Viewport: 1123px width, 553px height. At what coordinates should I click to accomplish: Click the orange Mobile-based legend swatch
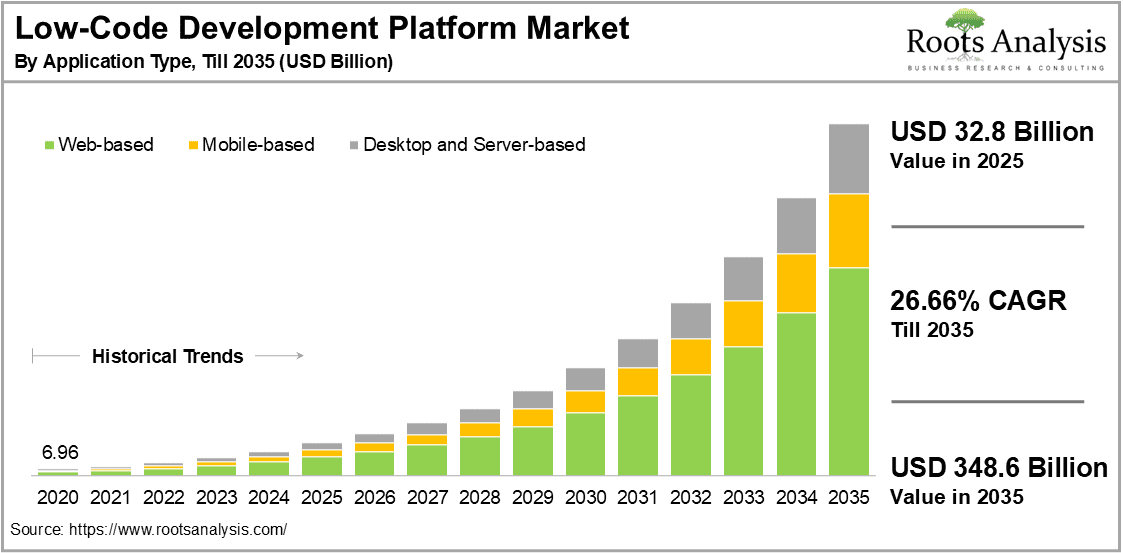click(192, 145)
